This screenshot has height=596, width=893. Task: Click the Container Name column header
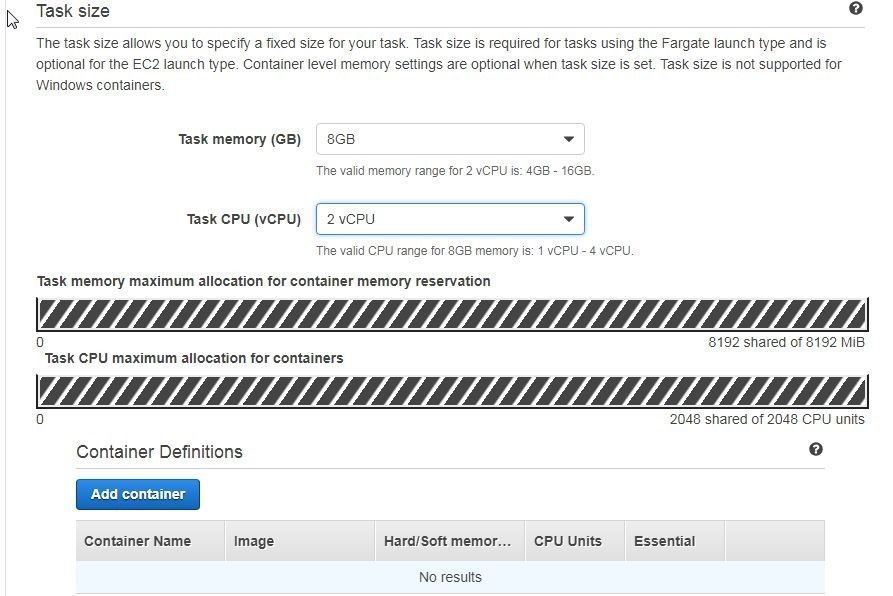pos(150,541)
